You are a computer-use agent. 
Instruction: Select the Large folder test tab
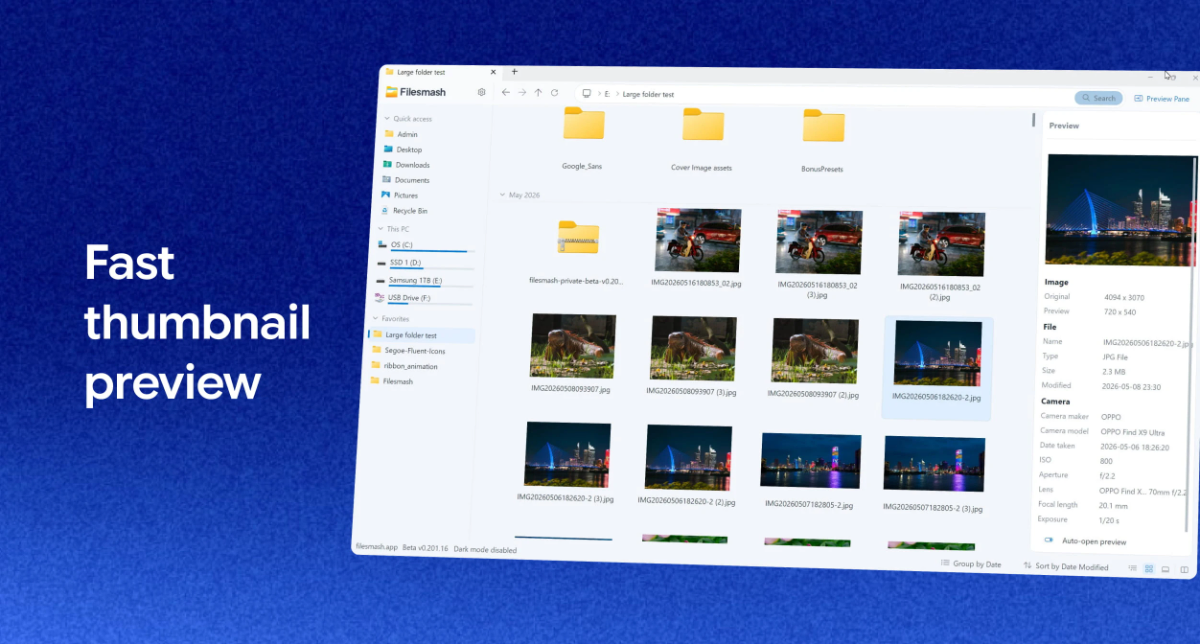point(440,72)
